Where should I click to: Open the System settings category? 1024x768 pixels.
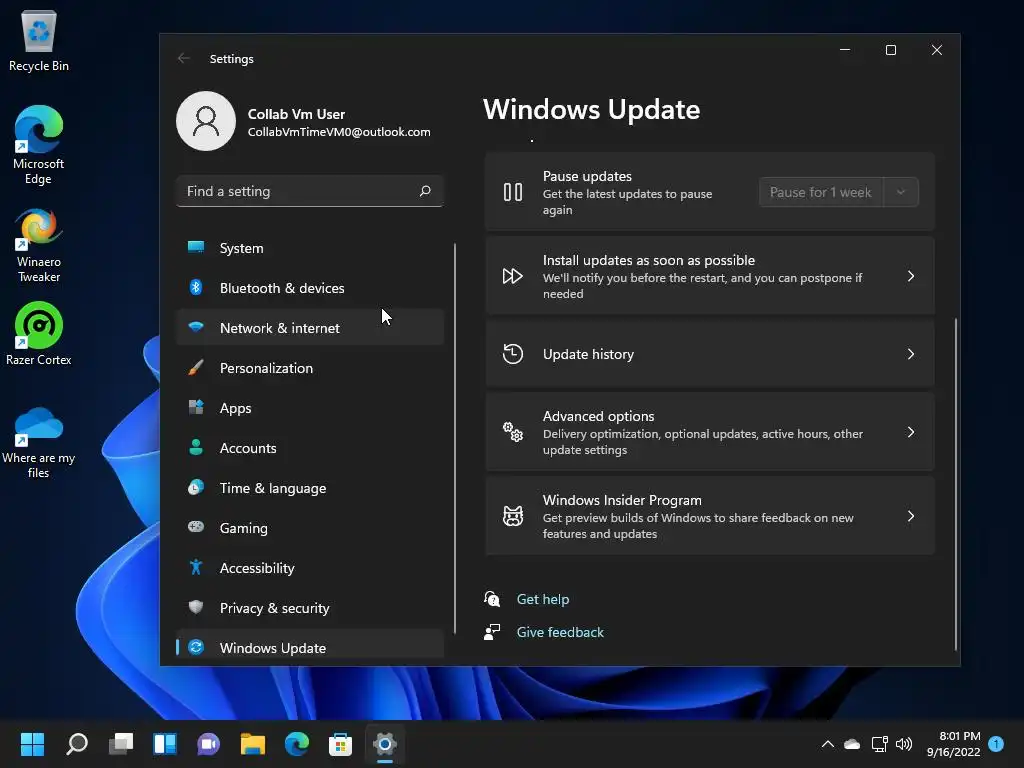click(310, 248)
